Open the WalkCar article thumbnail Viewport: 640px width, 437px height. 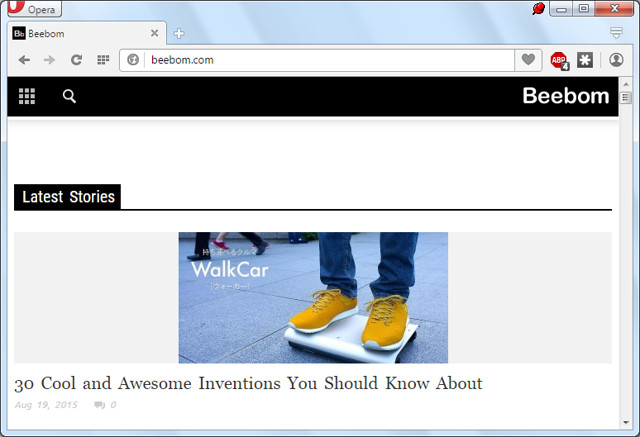(x=313, y=298)
